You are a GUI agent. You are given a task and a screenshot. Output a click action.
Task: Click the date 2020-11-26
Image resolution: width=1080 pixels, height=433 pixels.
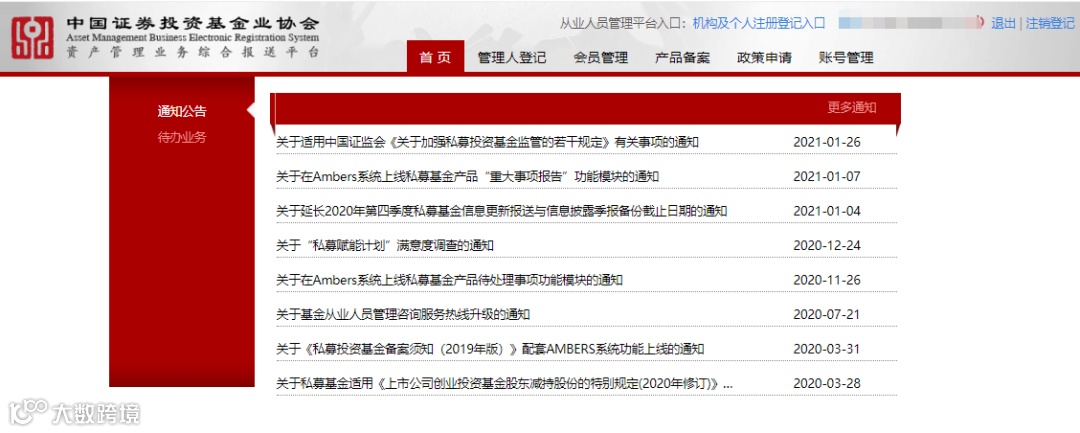[827, 280]
